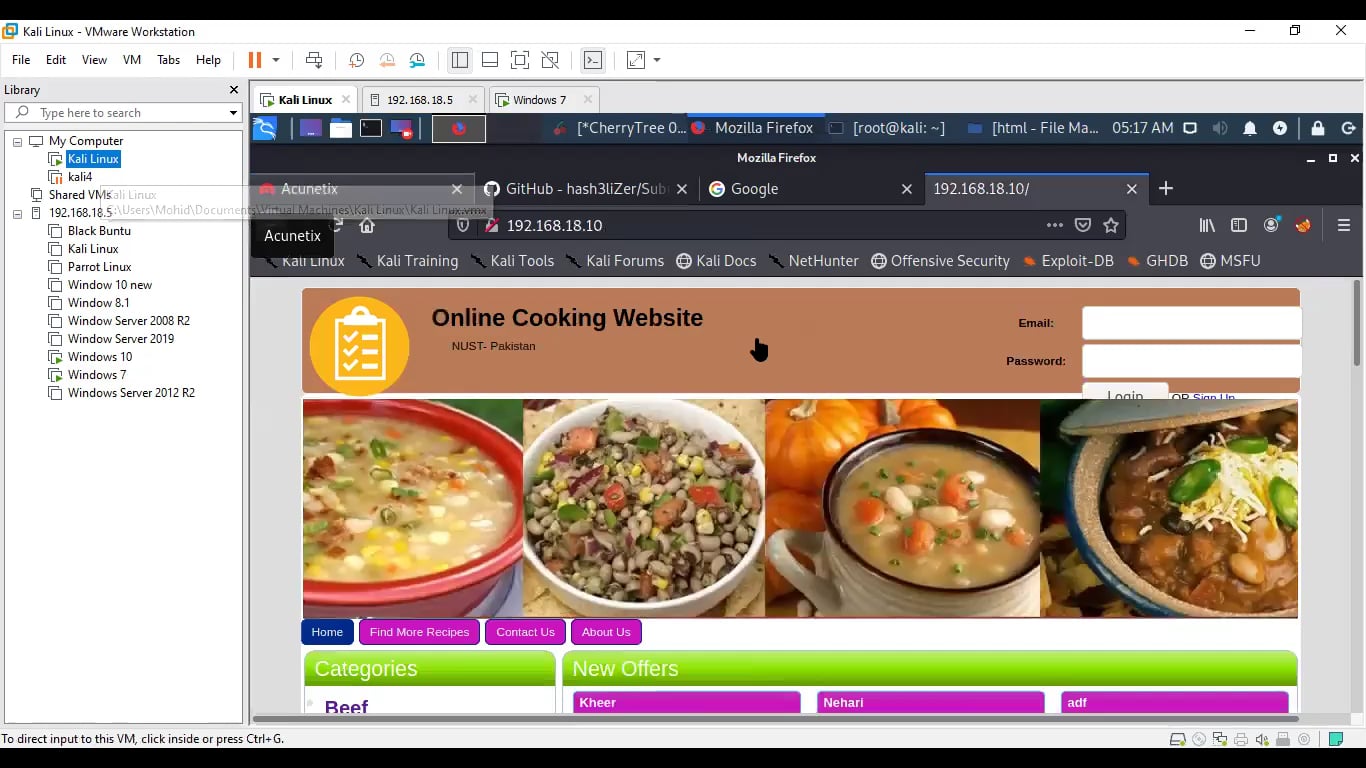Open the Find More Recipes page
The image size is (1366, 768).
tap(419, 632)
